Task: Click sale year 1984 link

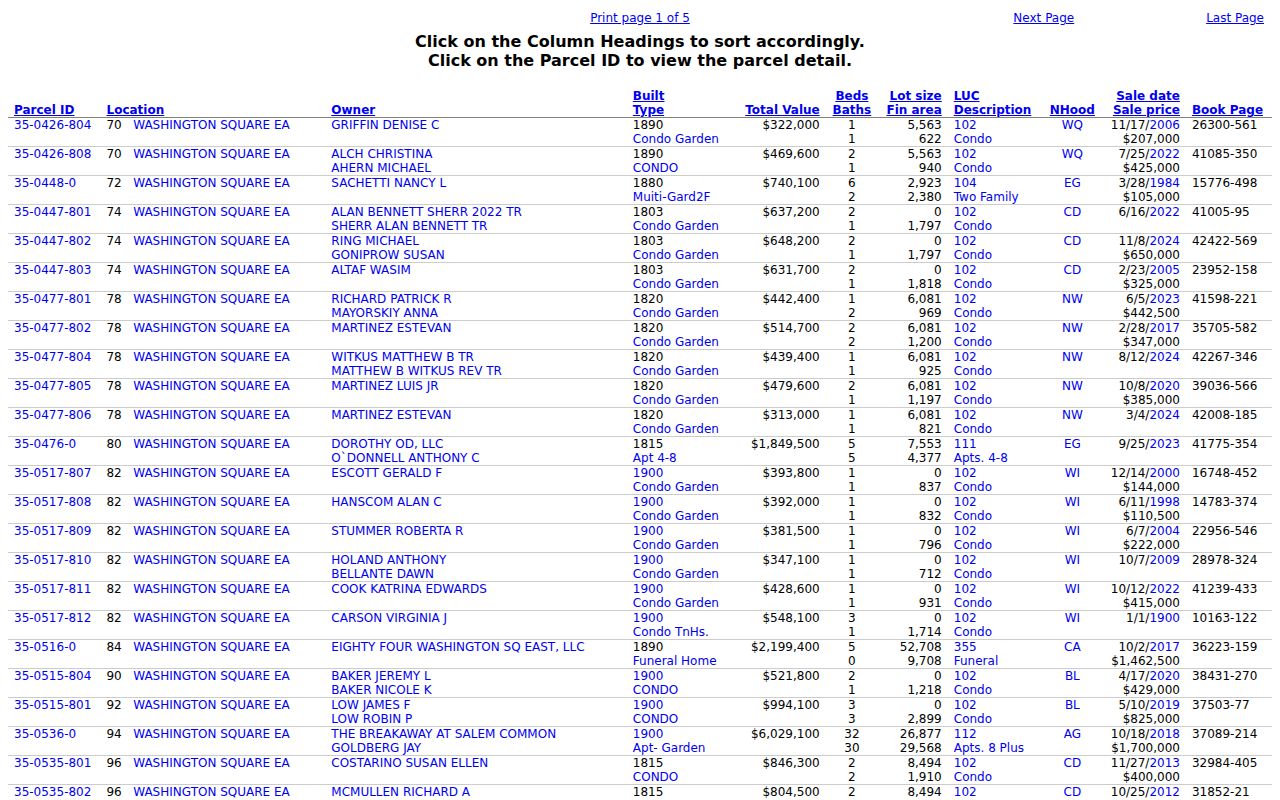Action: (x=1165, y=183)
